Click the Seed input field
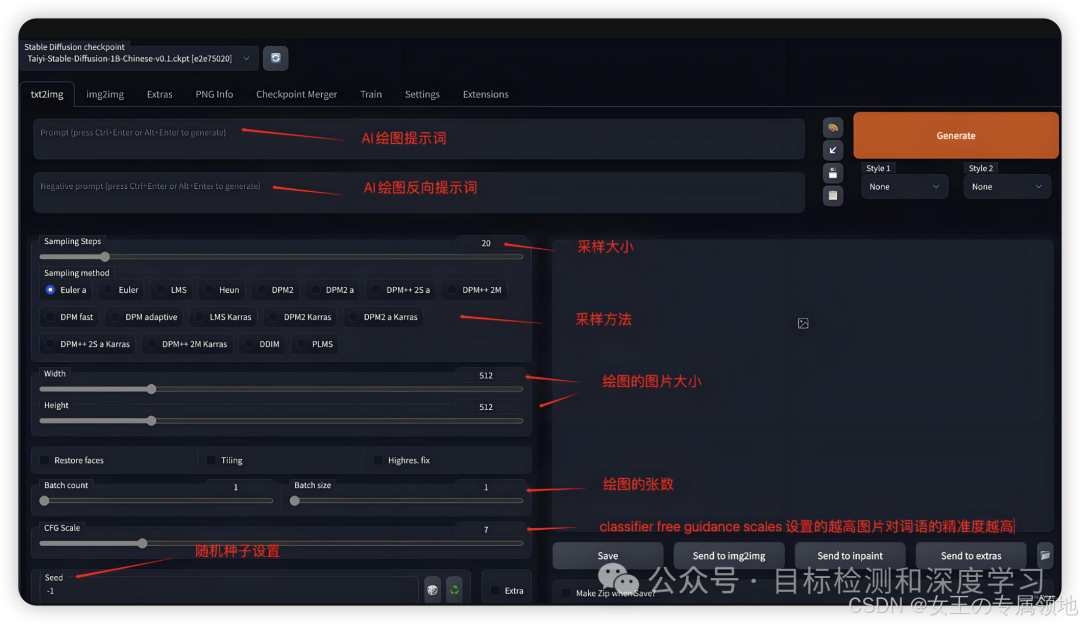The image size is (1080, 624). [229, 591]
